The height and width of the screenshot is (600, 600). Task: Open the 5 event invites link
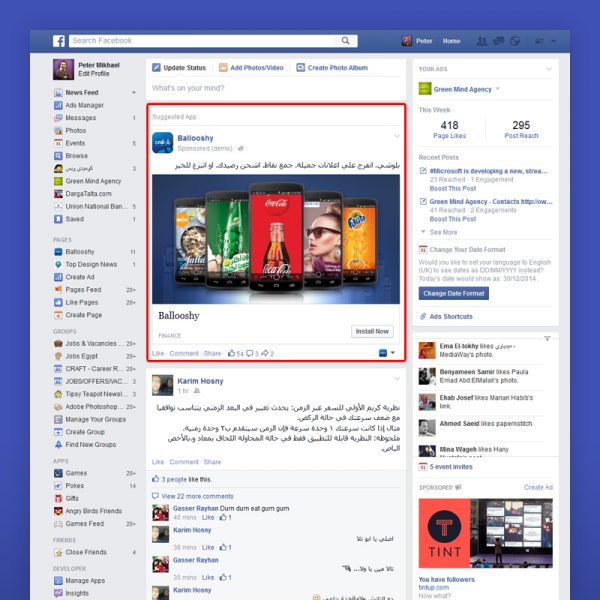coord(451,467)
